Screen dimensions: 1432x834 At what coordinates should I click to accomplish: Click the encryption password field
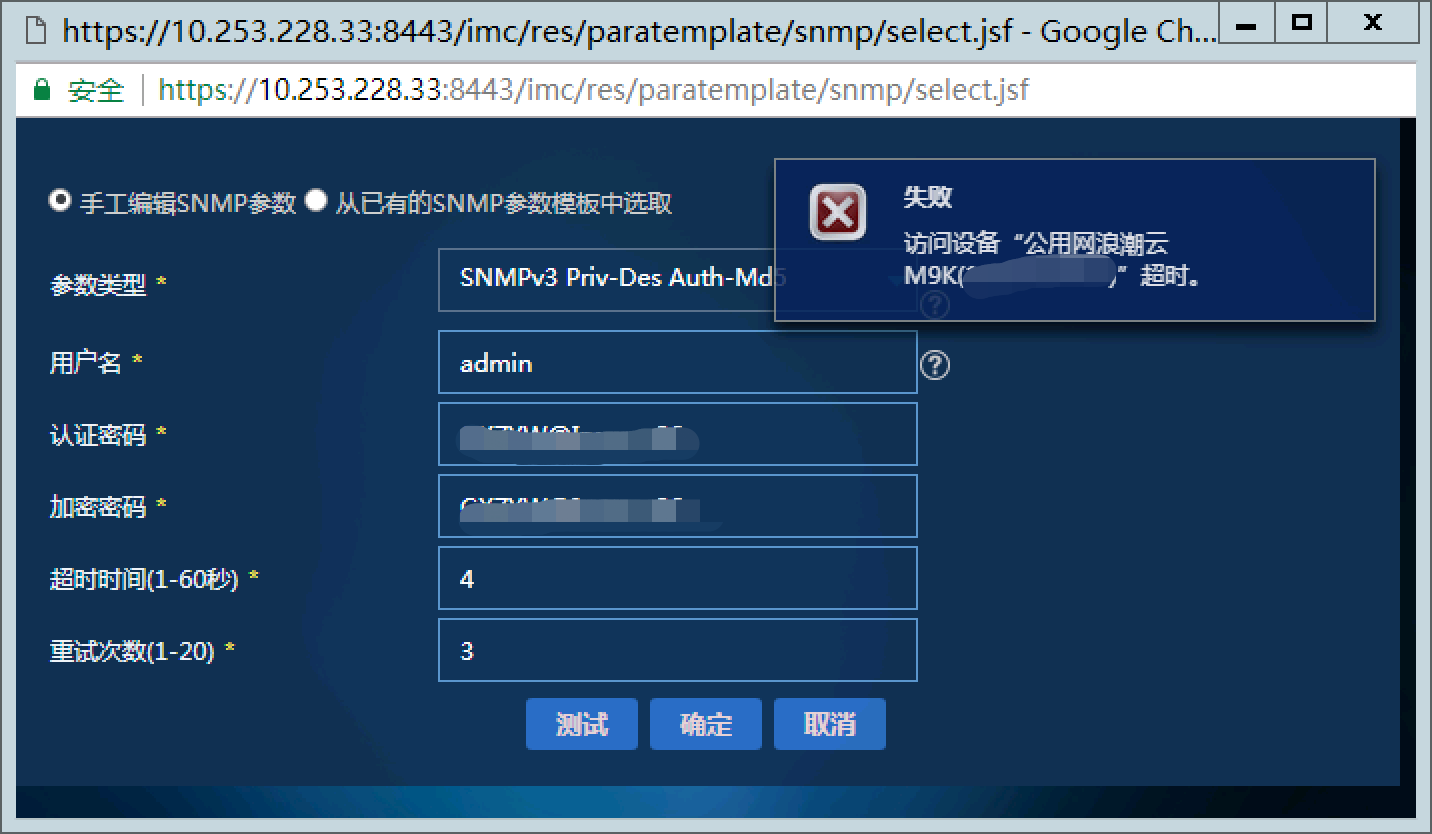(678, 506)
